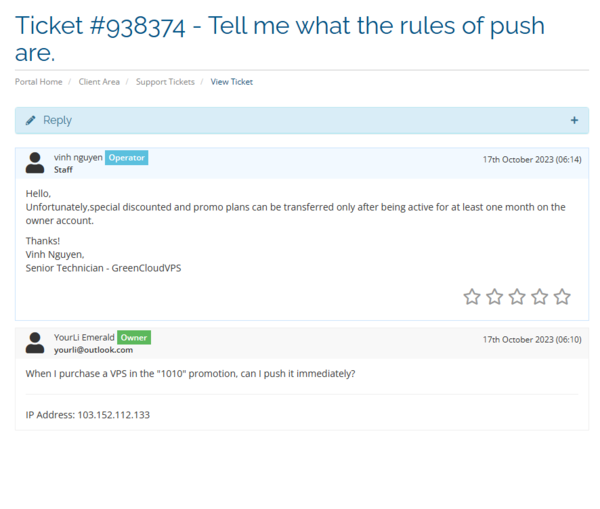The height and width of the screenshot is (509, 600).
Task: Rate the reply four stars
Action: click(540, 296)
